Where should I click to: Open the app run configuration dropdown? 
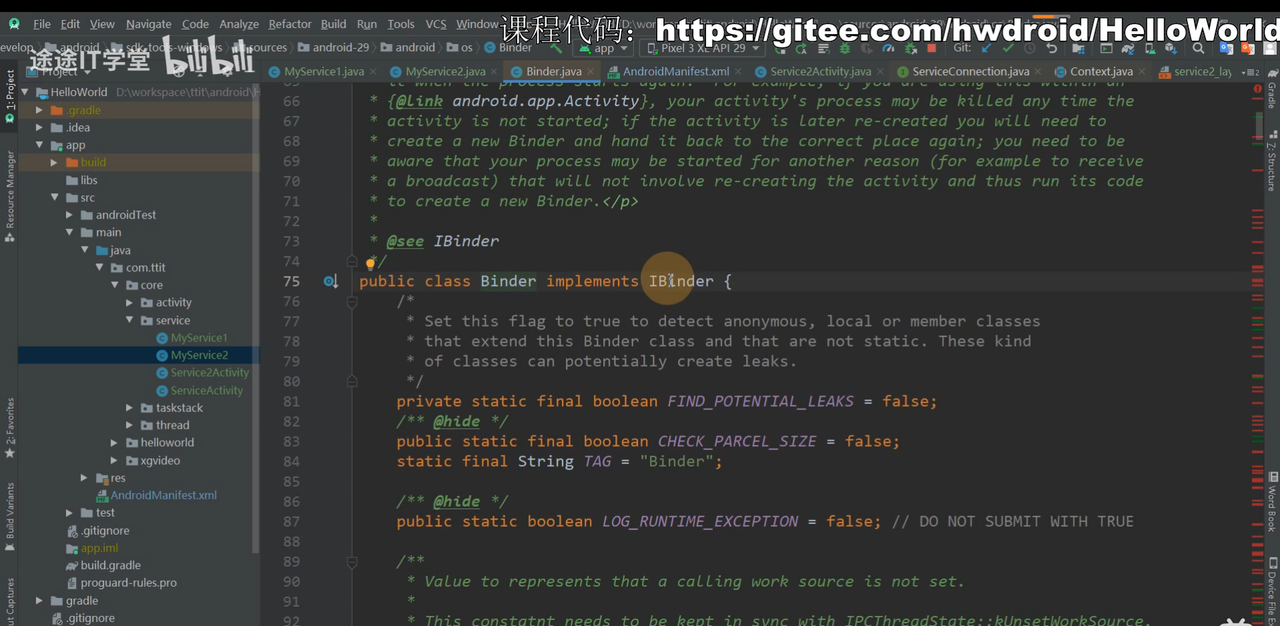[604, 47]
